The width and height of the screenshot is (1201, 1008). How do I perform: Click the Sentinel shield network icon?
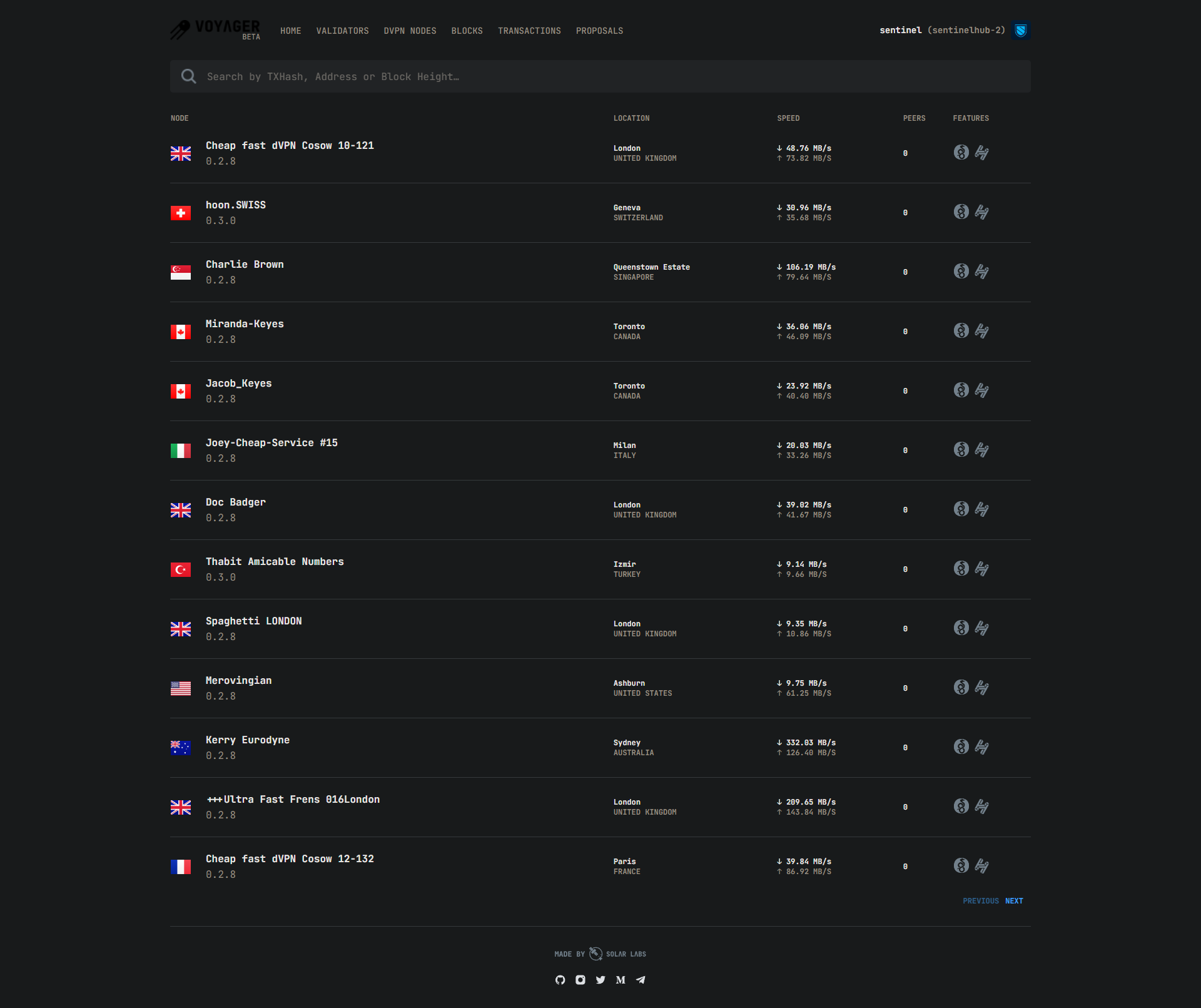click(1021, 30)
